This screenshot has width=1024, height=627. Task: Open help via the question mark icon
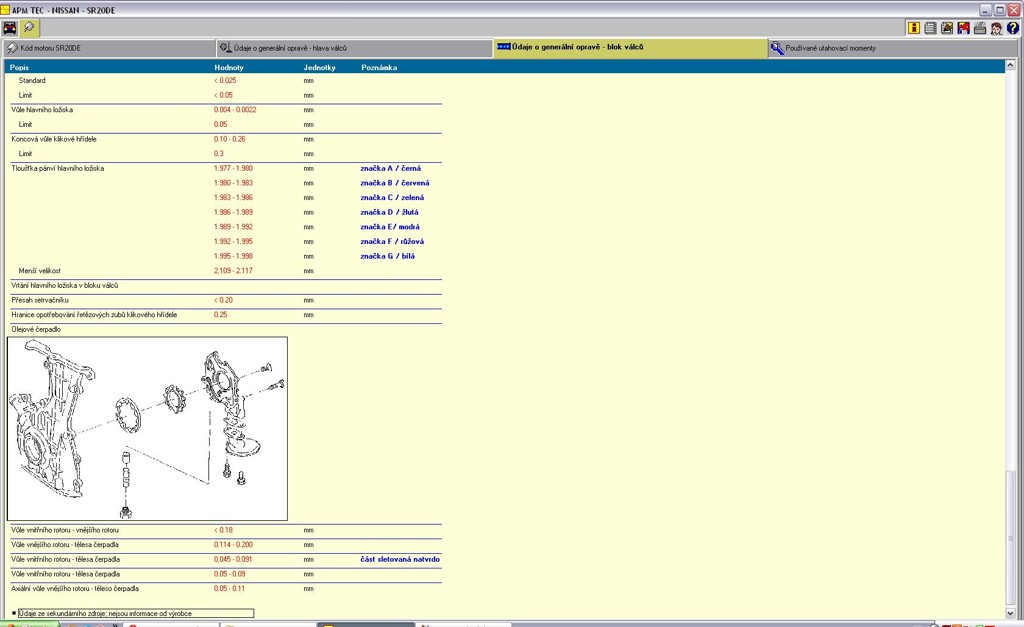tap(1012, 28)
